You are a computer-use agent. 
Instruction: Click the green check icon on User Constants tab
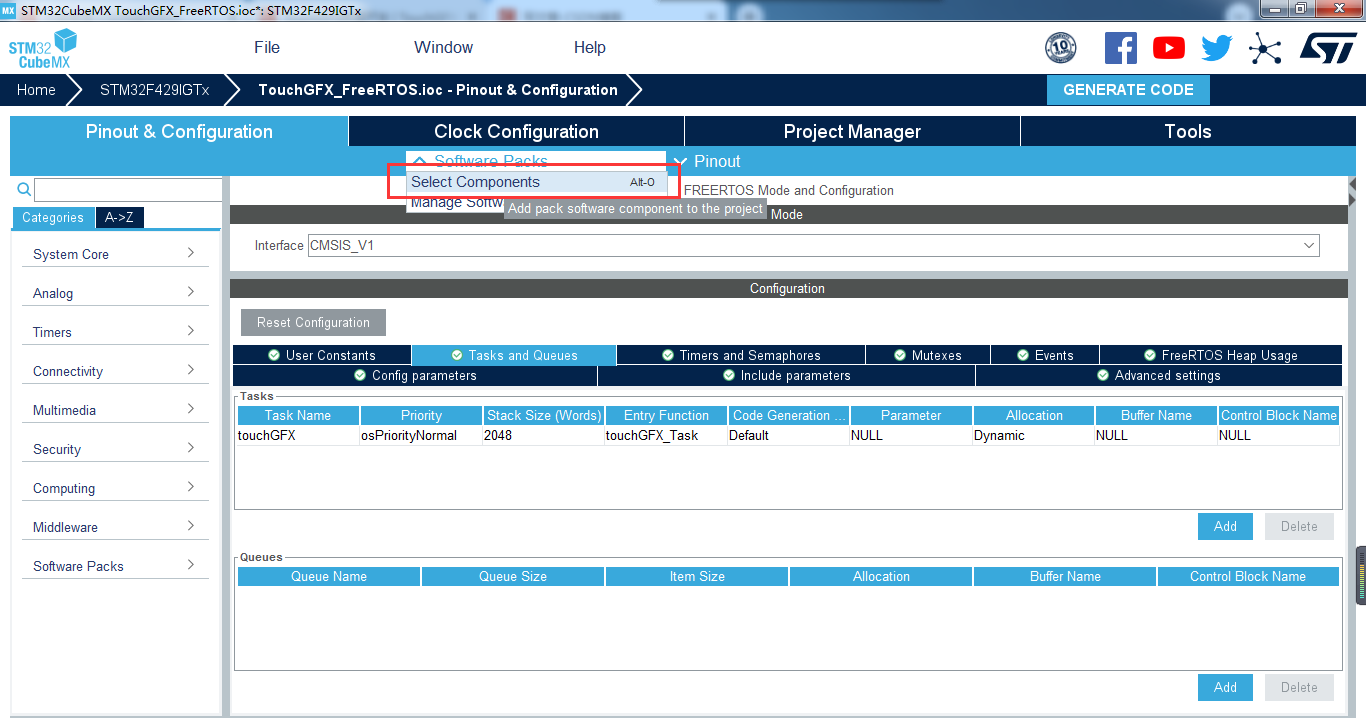coord(273,355)
